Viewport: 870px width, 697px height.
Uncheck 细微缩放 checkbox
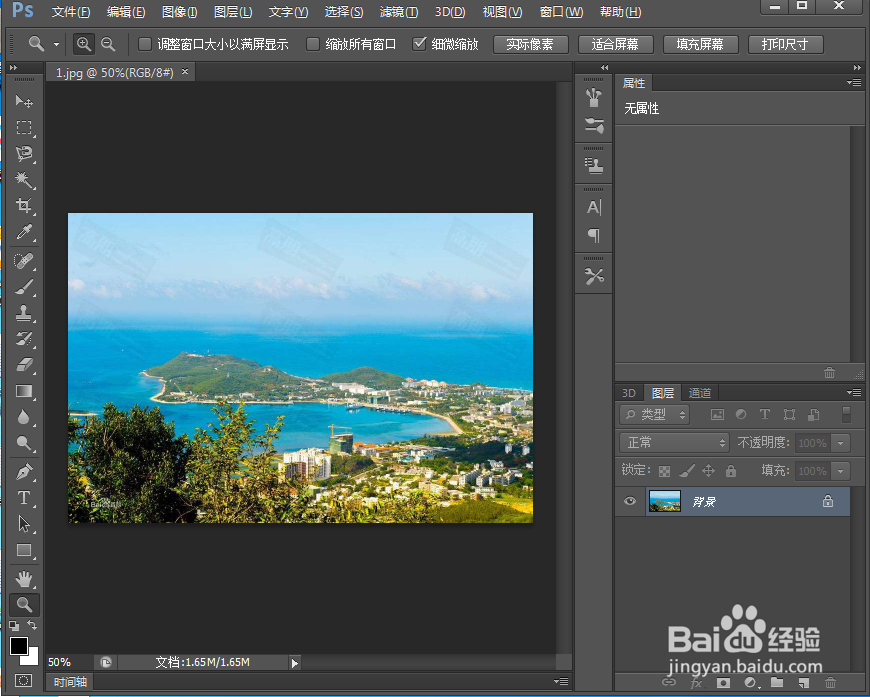pyautogui.click(x=419, y=44)
